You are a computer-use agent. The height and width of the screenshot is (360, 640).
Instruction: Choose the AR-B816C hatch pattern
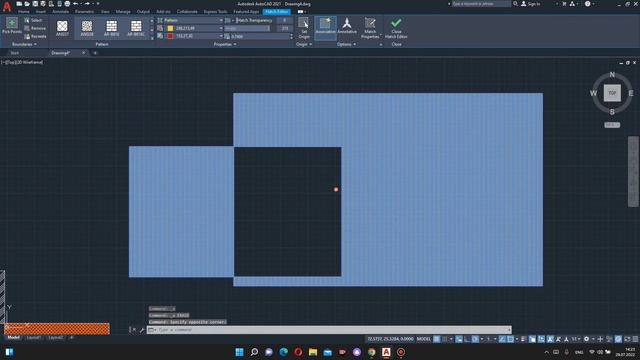coord(136,28)
